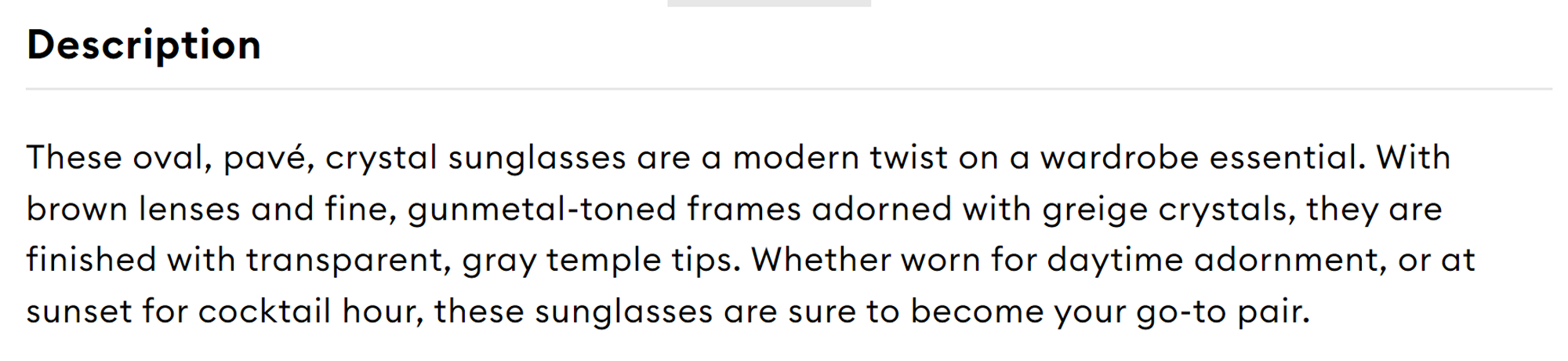Click the word "crystals," in the second line
The image size is (1568, 361).
point(1227,210)
